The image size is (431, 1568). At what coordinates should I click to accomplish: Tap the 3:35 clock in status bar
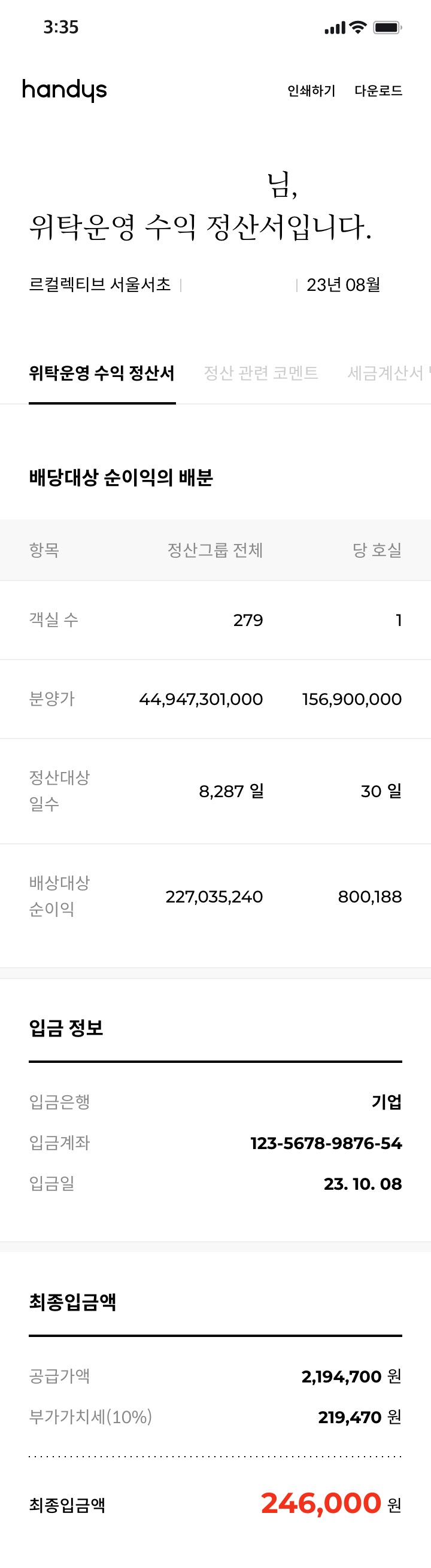point(61,28)
